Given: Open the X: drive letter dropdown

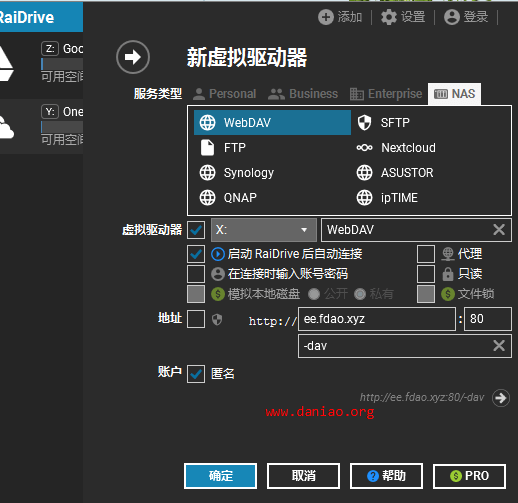Looking at the screenshot, I should 264,230.
